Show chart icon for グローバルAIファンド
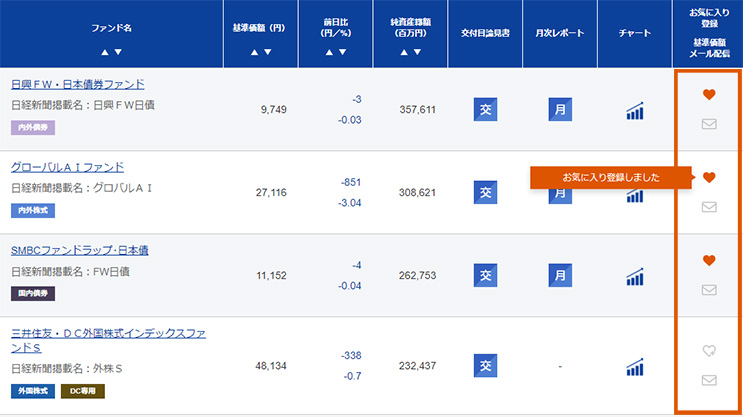 coord(635,193)
